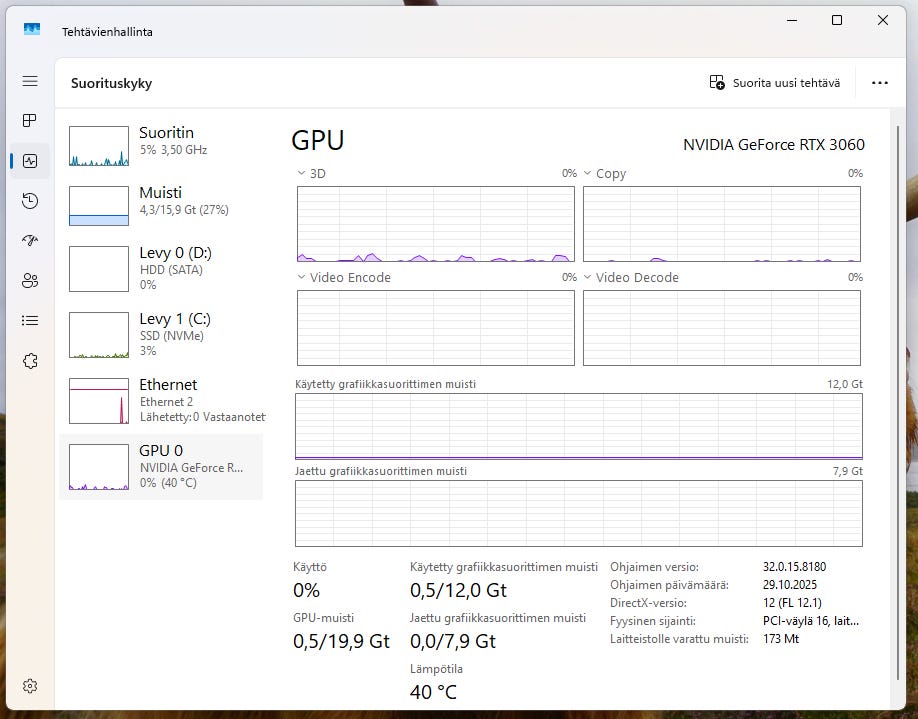Click Käytetty grafiikkasuorittimen muisti graph
918x719 pixels.
click(578, 426)
